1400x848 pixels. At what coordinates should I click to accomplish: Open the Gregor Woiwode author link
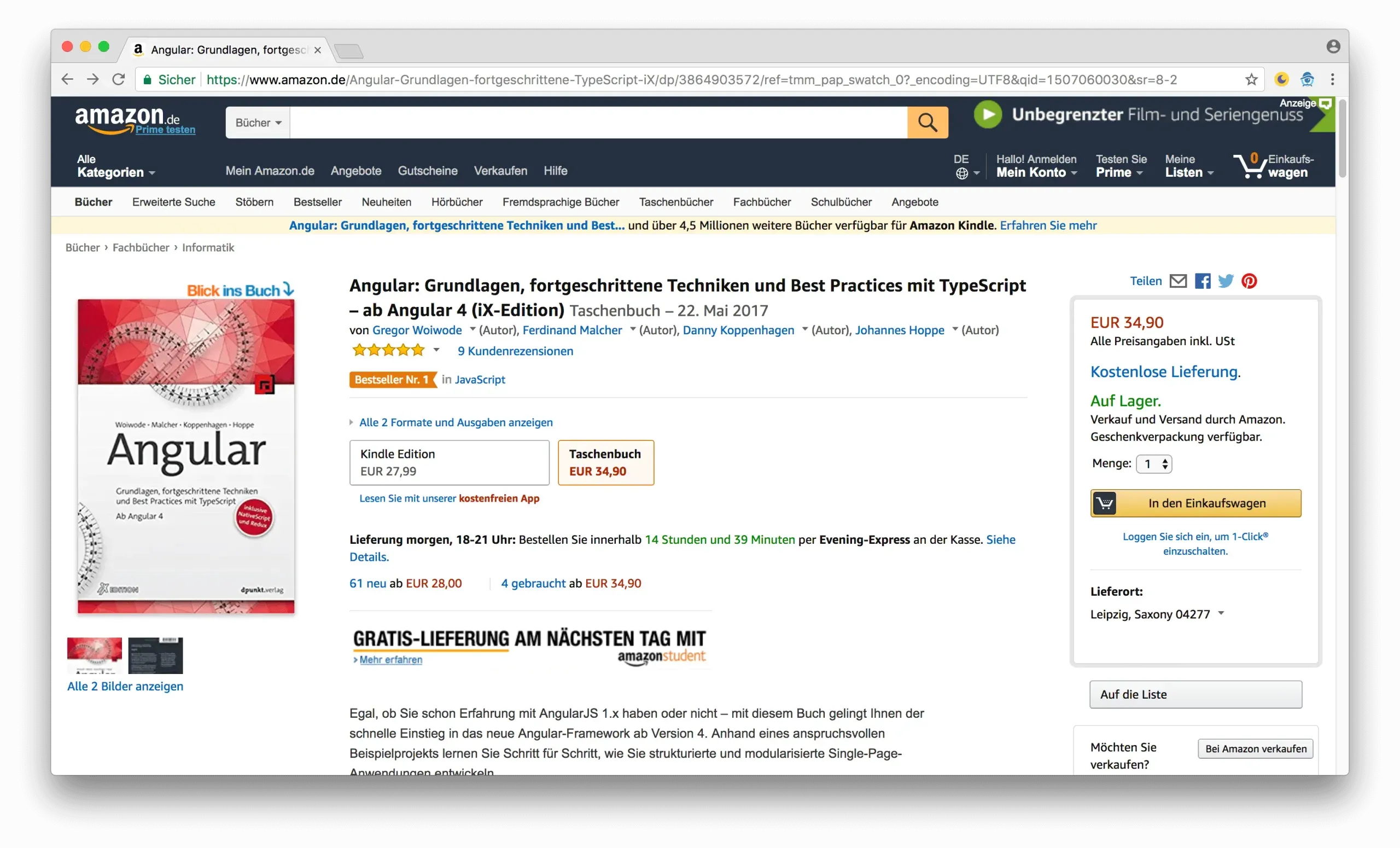point(417,330)
